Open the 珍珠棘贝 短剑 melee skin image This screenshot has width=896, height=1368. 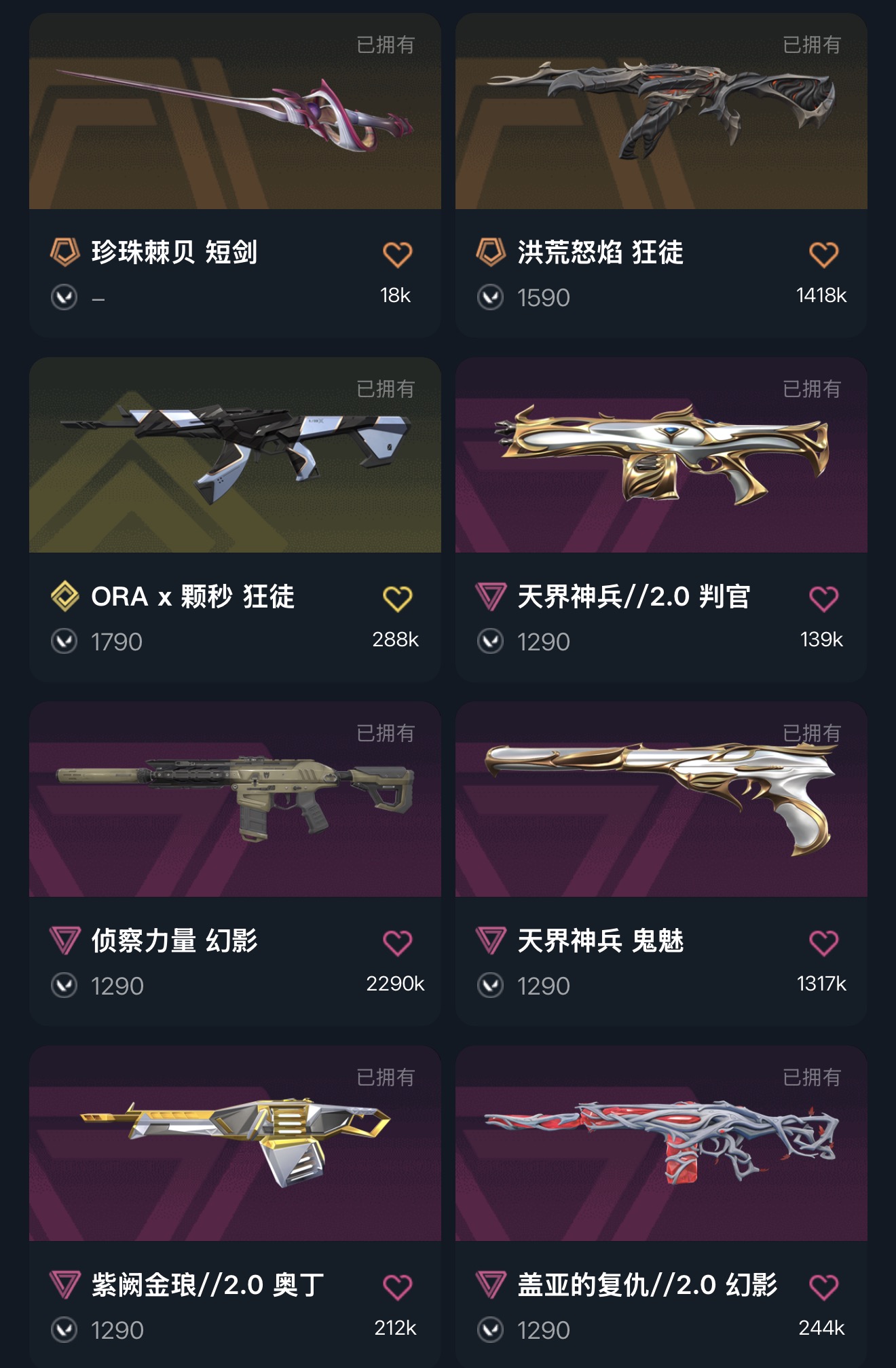click(x=235, y=111)
